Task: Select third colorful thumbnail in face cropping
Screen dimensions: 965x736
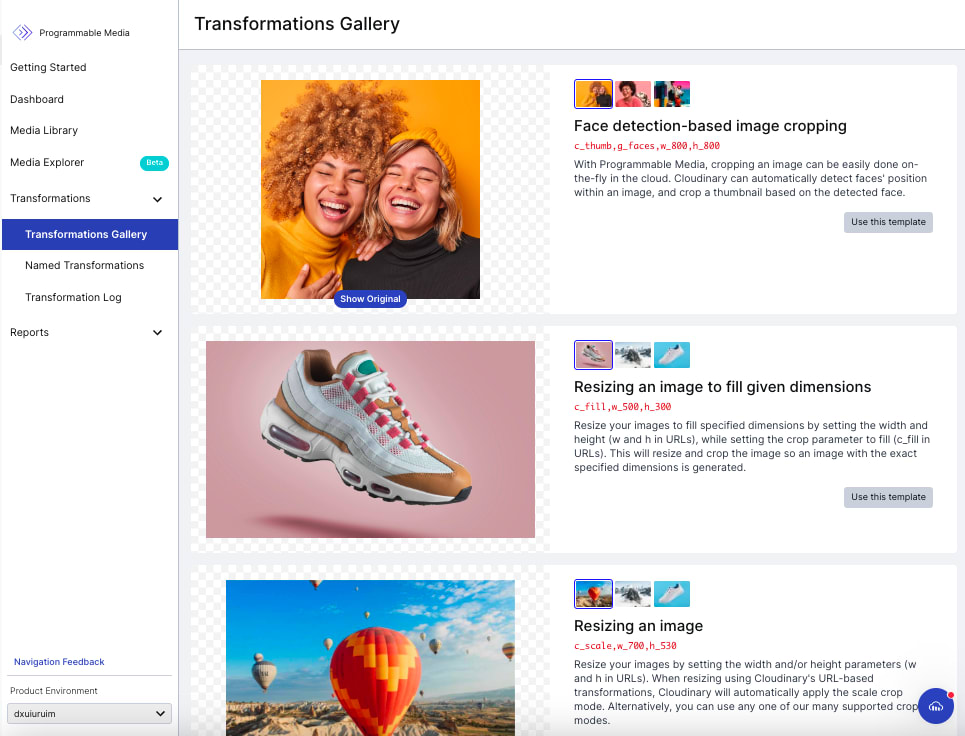Action: click(671, 94)
